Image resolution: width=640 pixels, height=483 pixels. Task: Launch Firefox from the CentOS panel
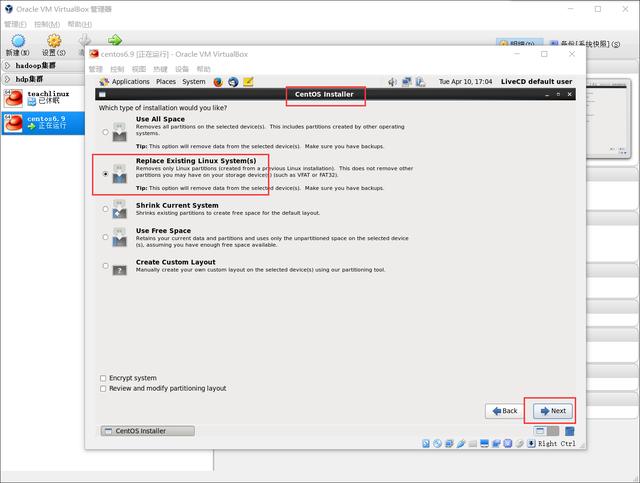(218, 82)
